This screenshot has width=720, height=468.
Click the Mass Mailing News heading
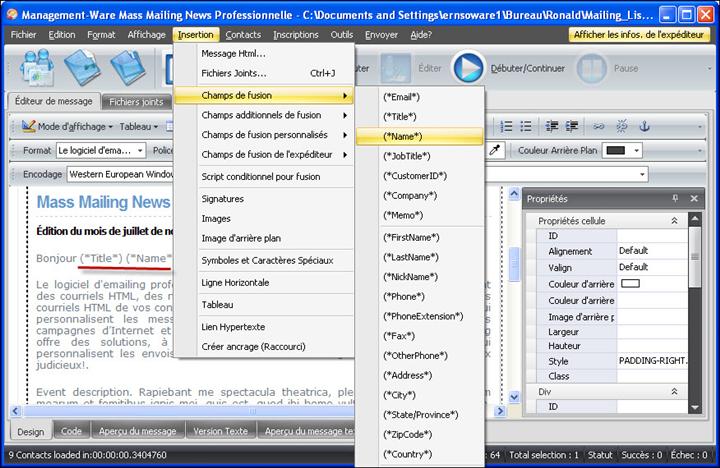tap(103, 202)
